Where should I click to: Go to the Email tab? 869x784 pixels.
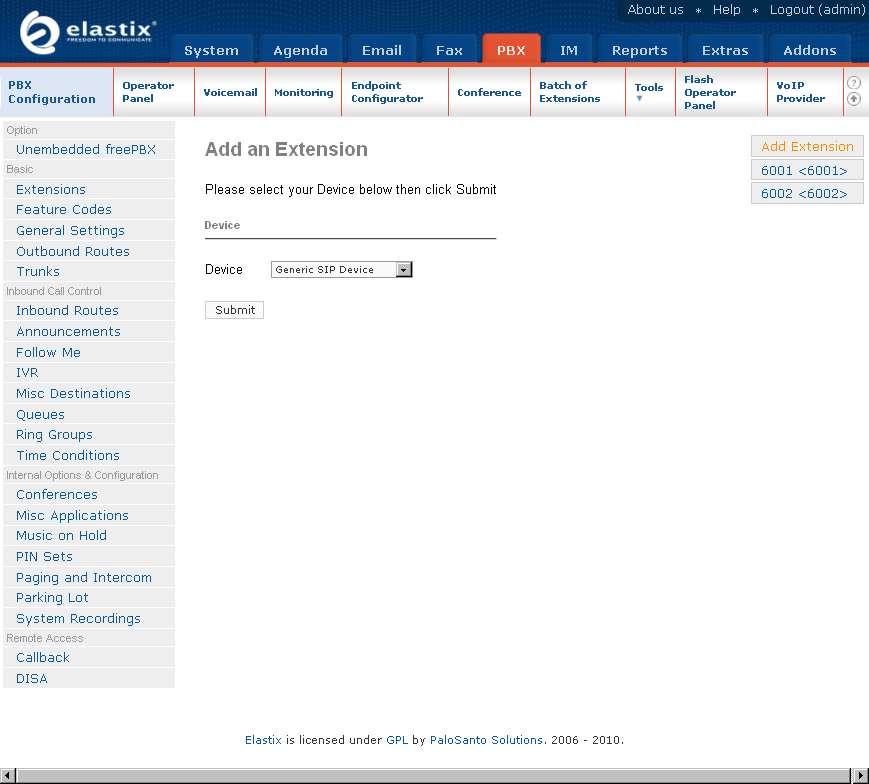[381, 50]
